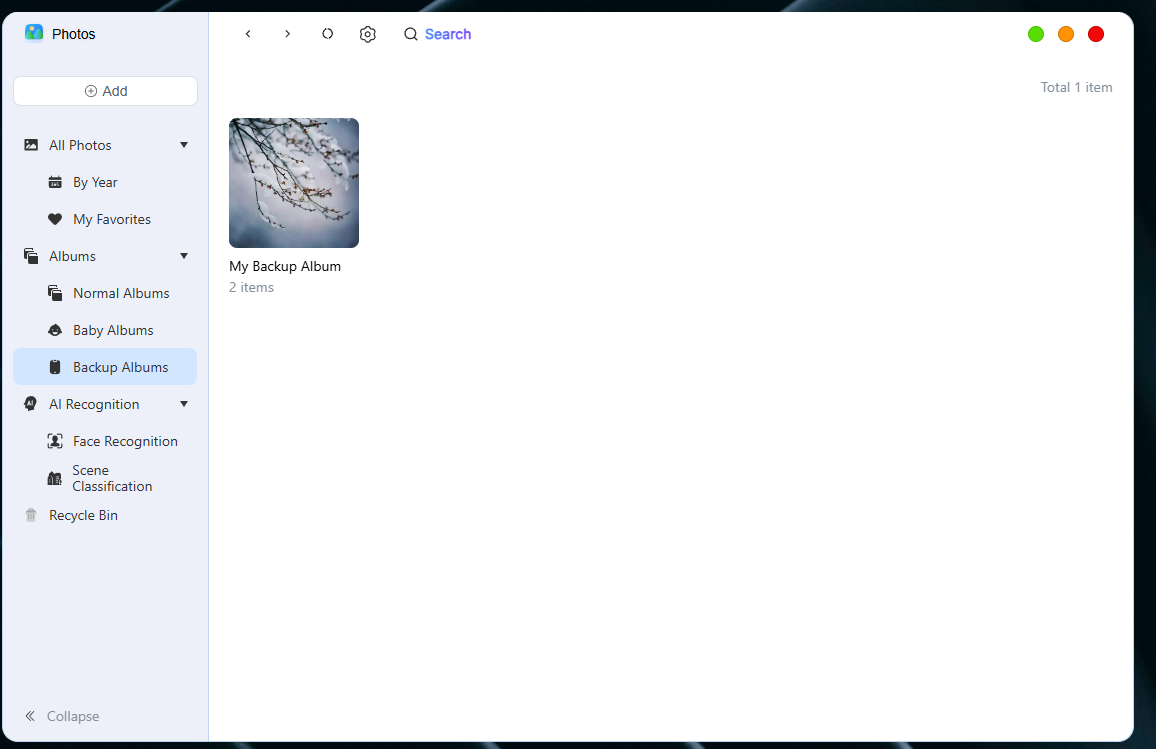Click the "2 items" count text
This screenshot has height=749, width=1156.
click(x=251, y=288)
